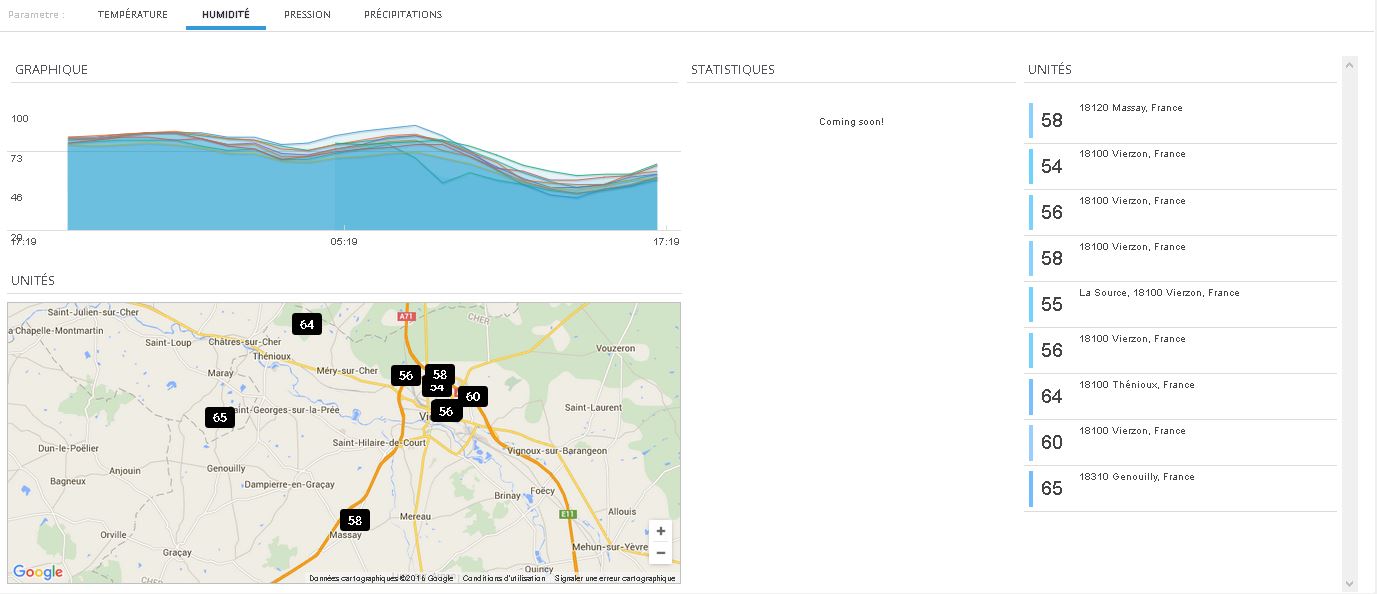Select map marker 60 east of Vierzon
Image resolution: width=1377 pixels, height=594 pixels.
pos(473,397)
